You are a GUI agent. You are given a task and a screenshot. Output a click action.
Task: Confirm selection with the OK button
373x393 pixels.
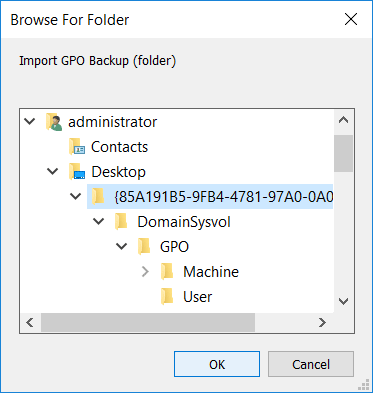[x=217, y=364]
